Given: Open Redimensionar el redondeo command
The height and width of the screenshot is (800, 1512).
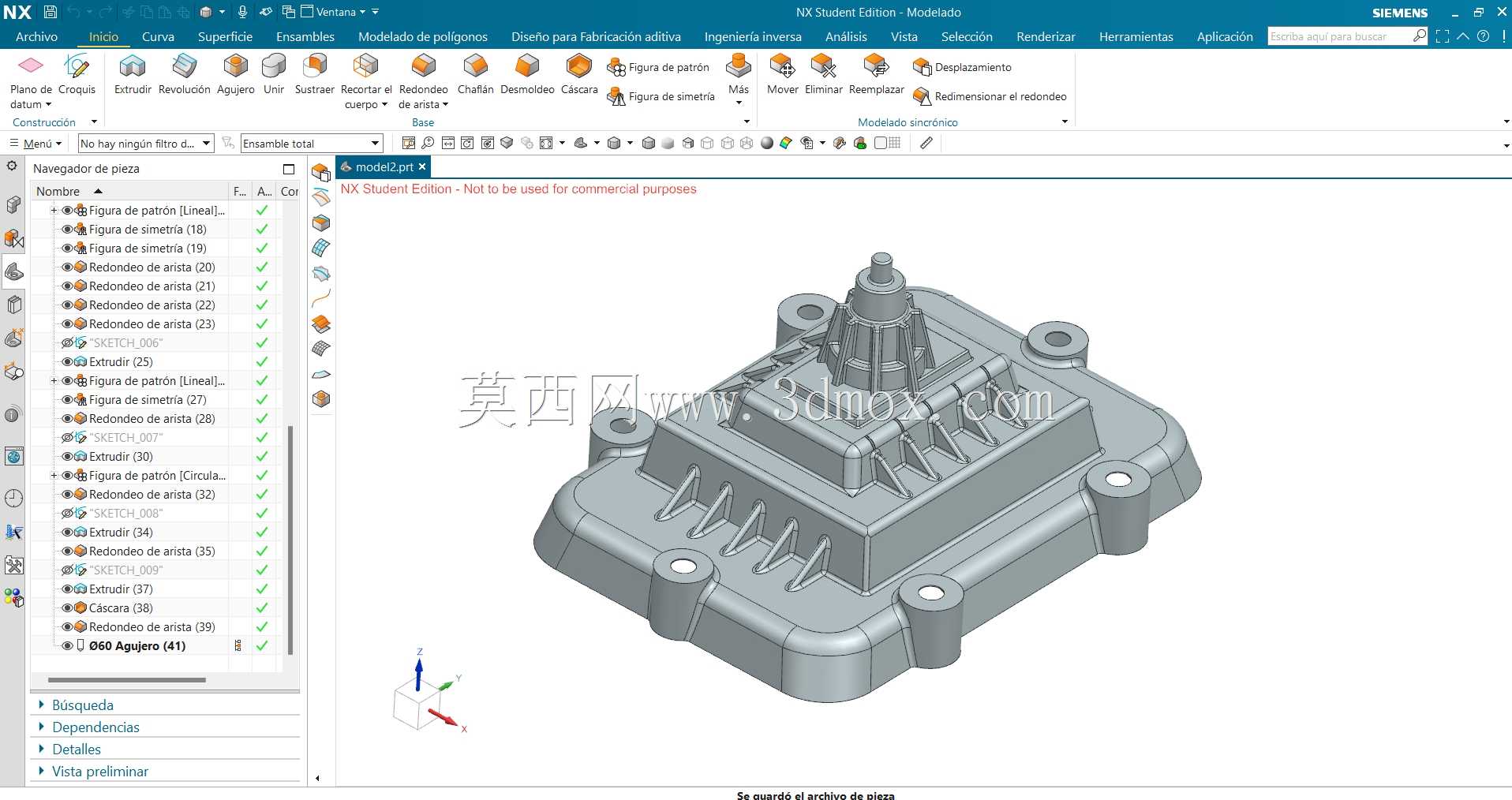Looking at the screenshot, I should point(990,97).
